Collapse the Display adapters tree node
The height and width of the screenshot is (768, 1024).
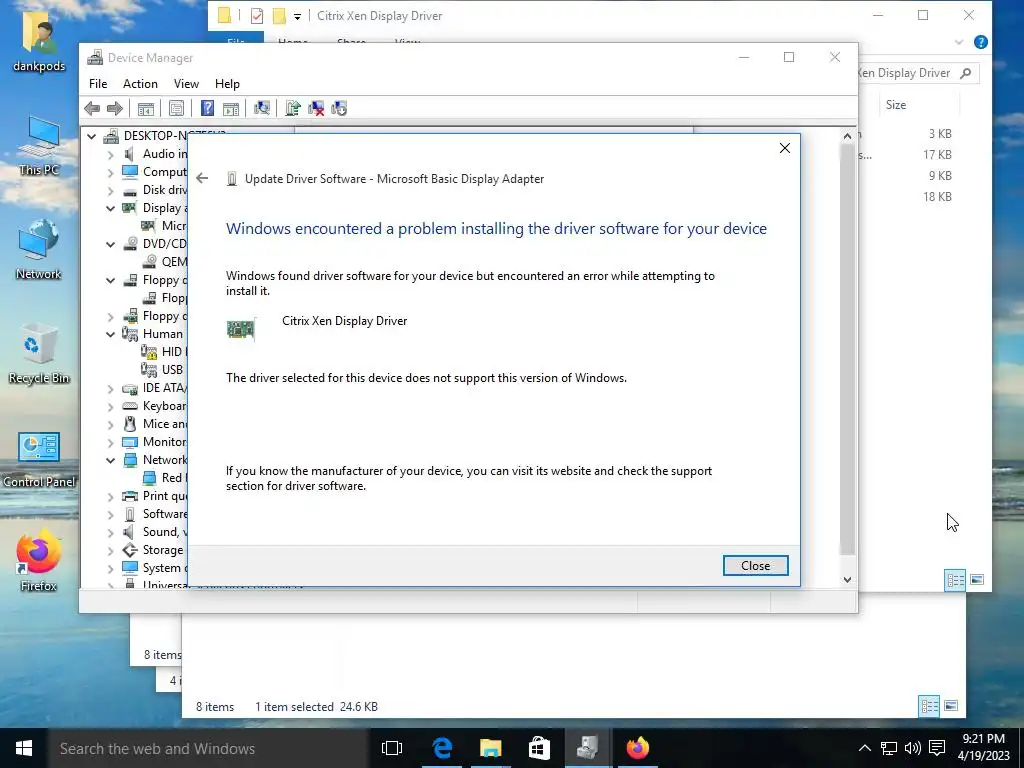(110, 208)
